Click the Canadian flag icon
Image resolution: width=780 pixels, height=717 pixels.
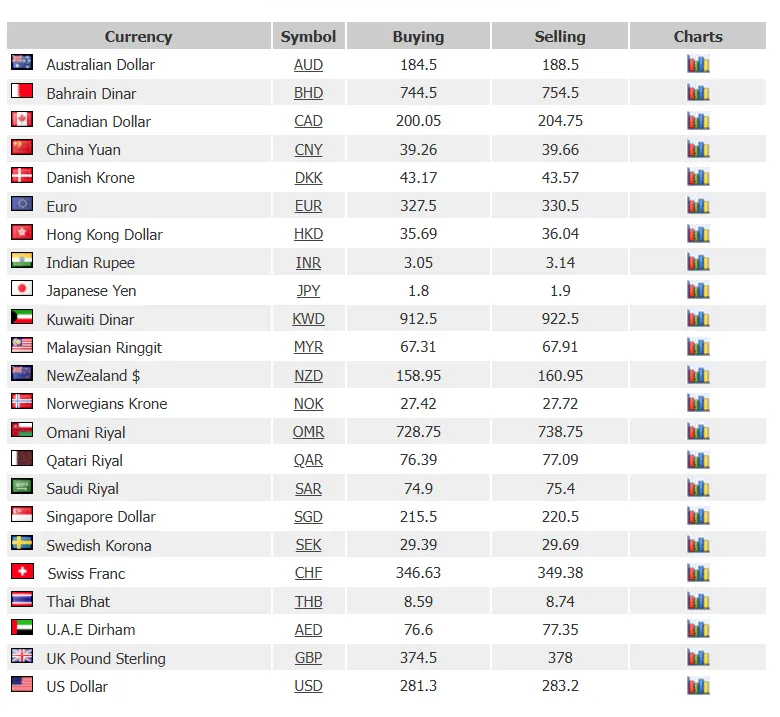pos(22,119)
